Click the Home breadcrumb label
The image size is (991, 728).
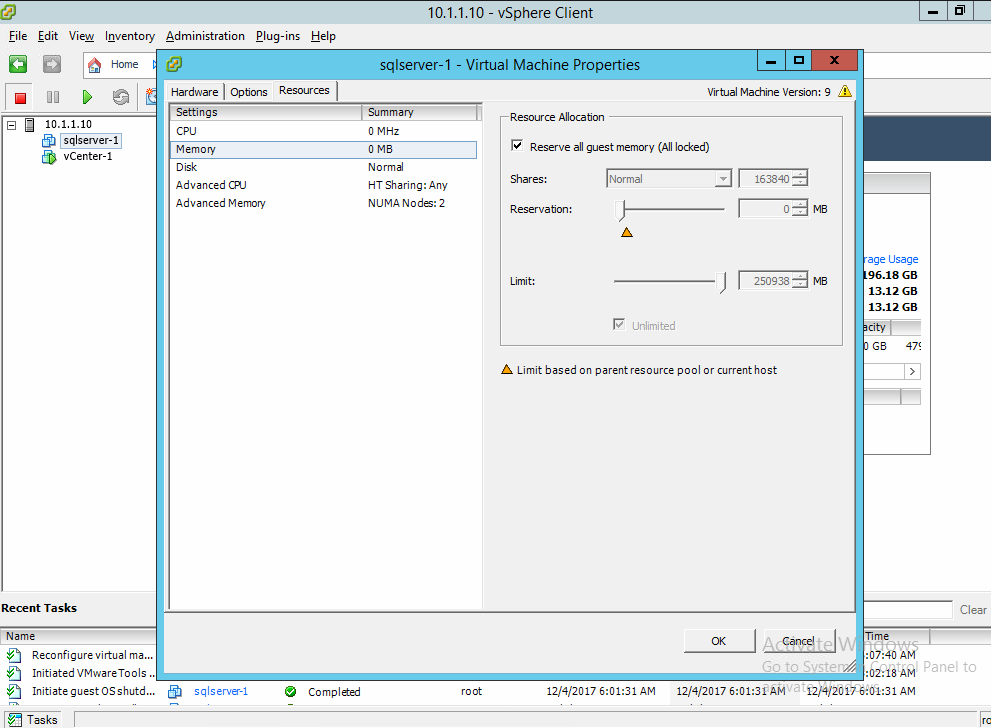[125, 64]
